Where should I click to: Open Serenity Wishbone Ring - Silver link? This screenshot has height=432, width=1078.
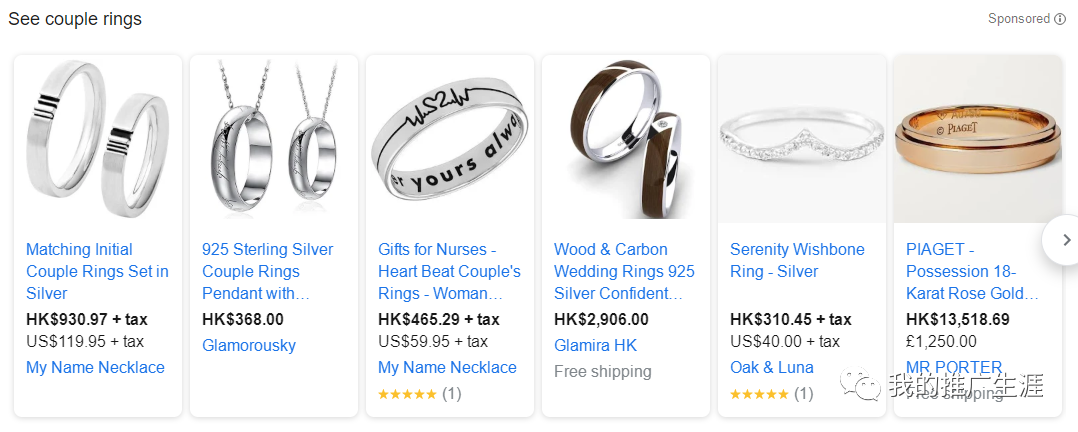(x=797, y=260)
